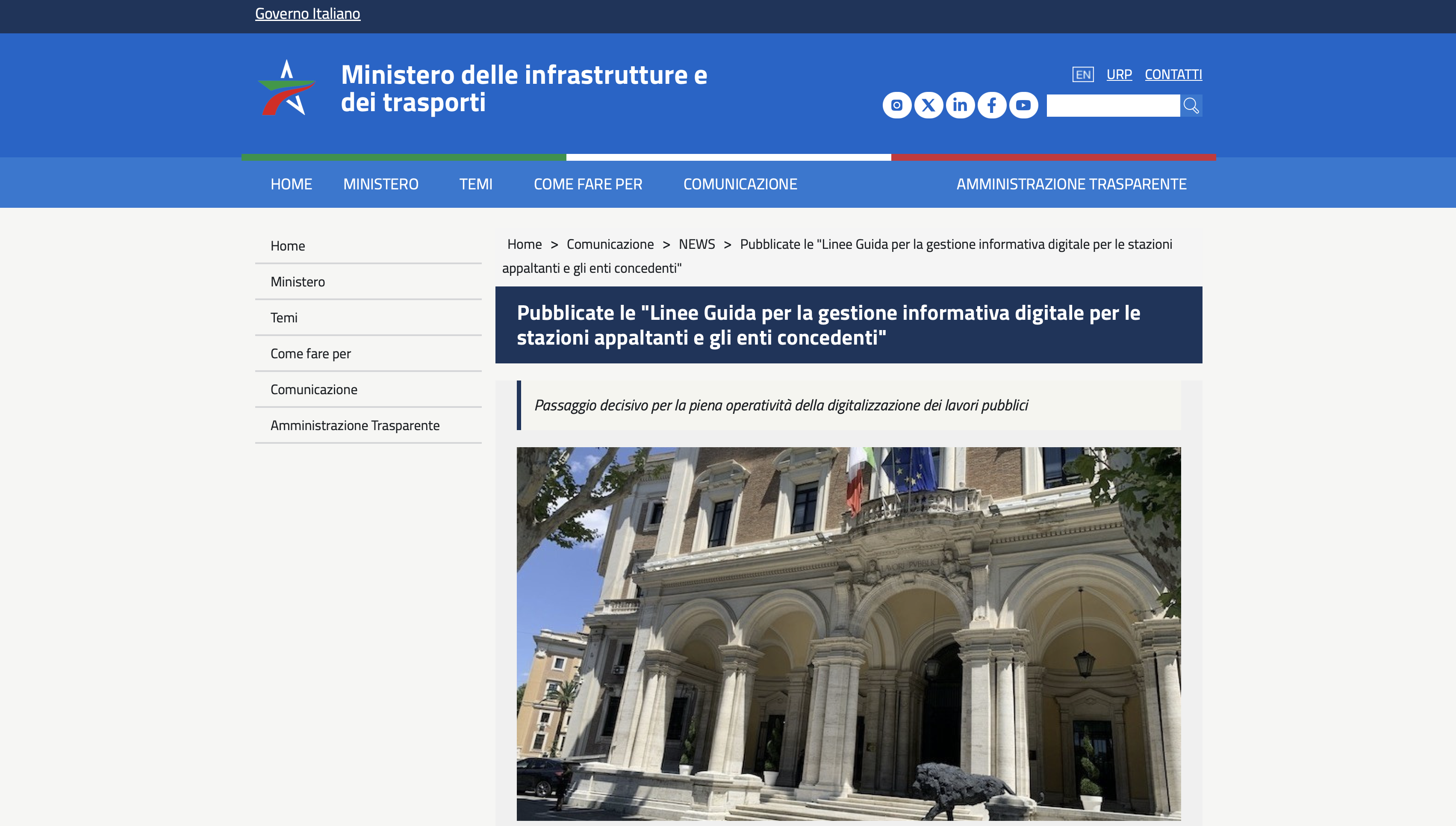Open the TEMI navigation menu
The height and width of the screenshot is (826, 1456).
point(476,183)
